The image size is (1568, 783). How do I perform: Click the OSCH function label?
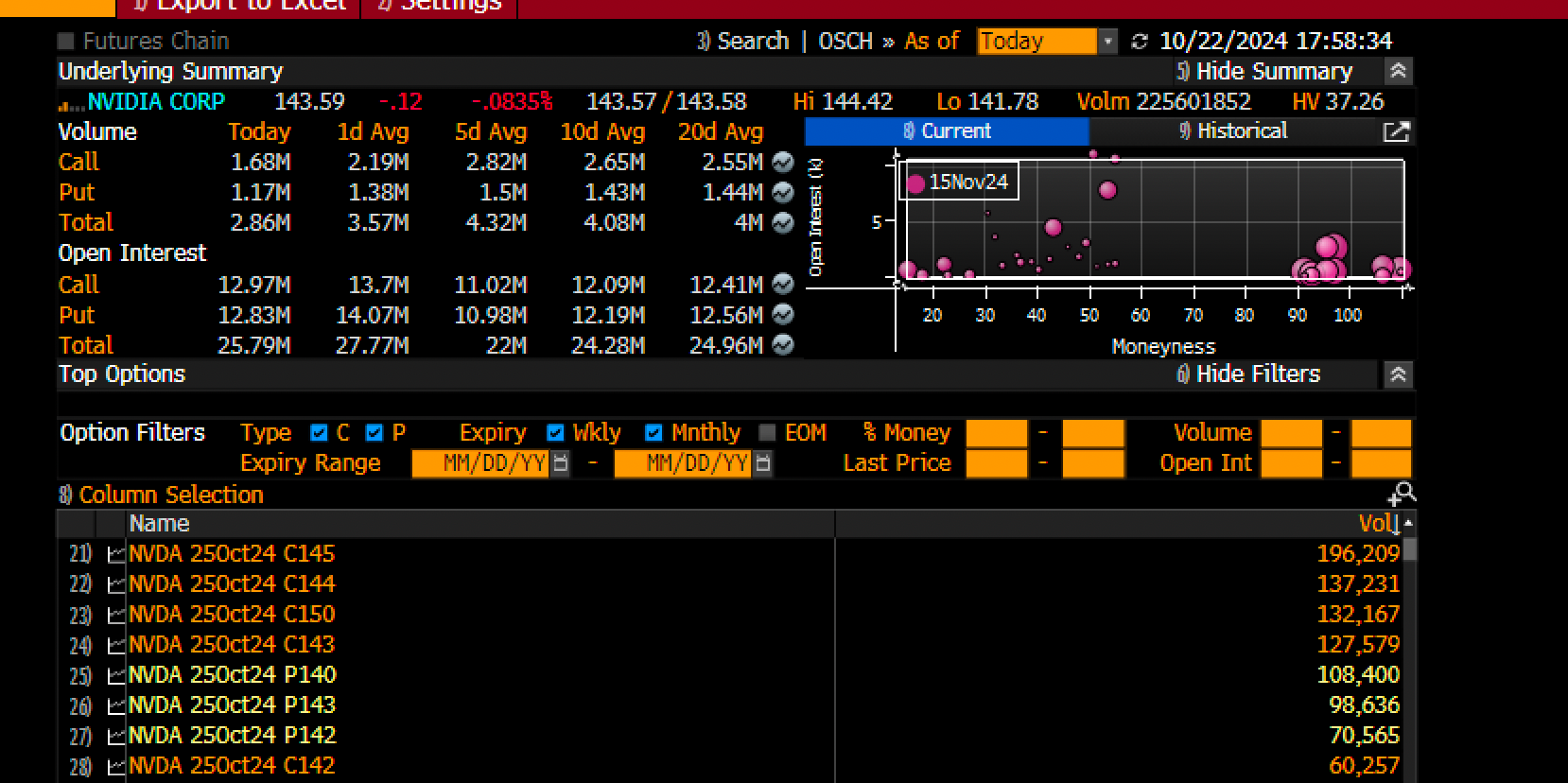click(x=845, y=42)
